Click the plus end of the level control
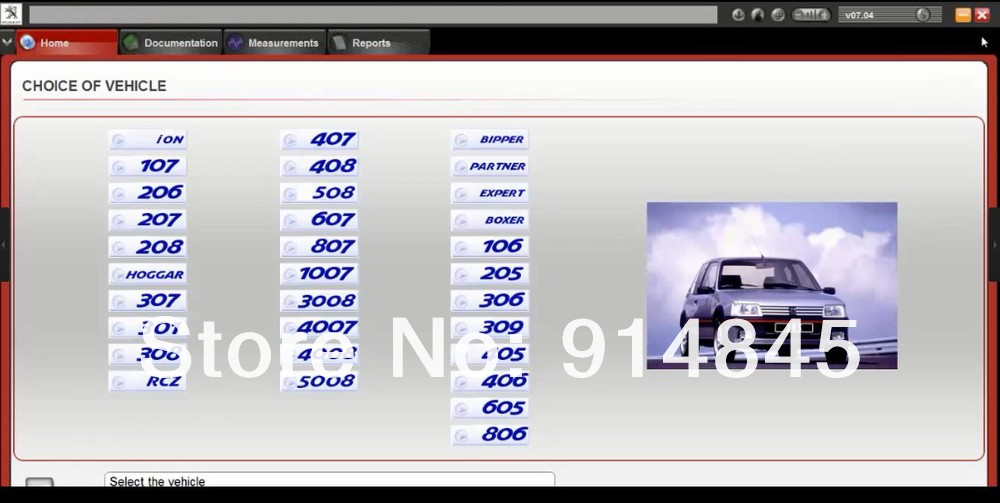The height and width of the screenshot is (503, 1000). [x=823, y=15]
